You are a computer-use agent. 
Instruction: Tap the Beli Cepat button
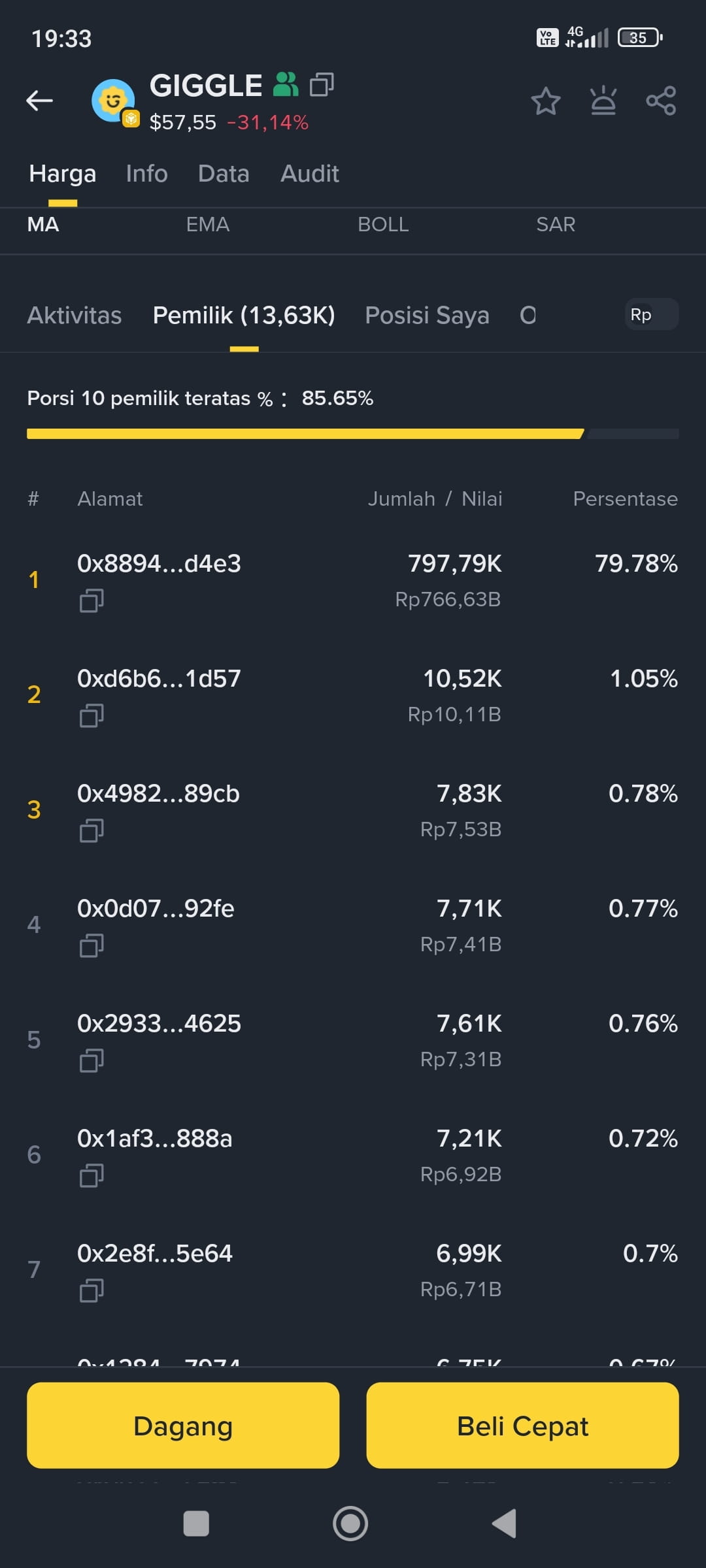point(522,1426)
